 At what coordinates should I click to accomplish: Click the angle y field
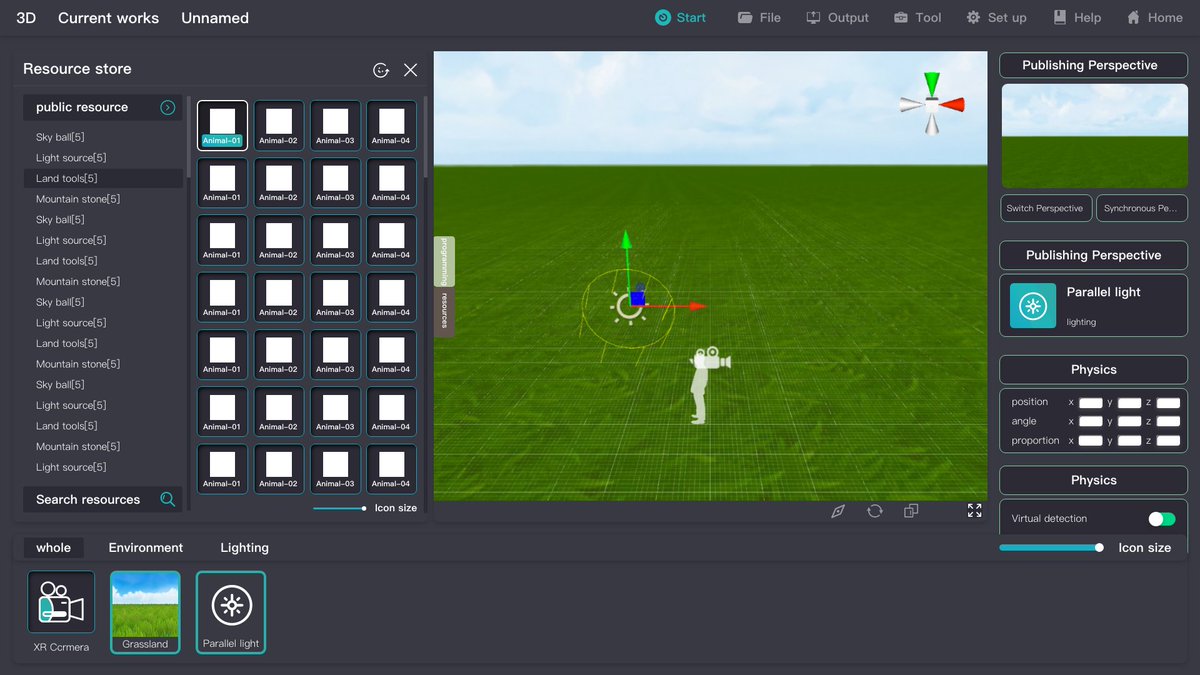click(x=1130, y=422)
